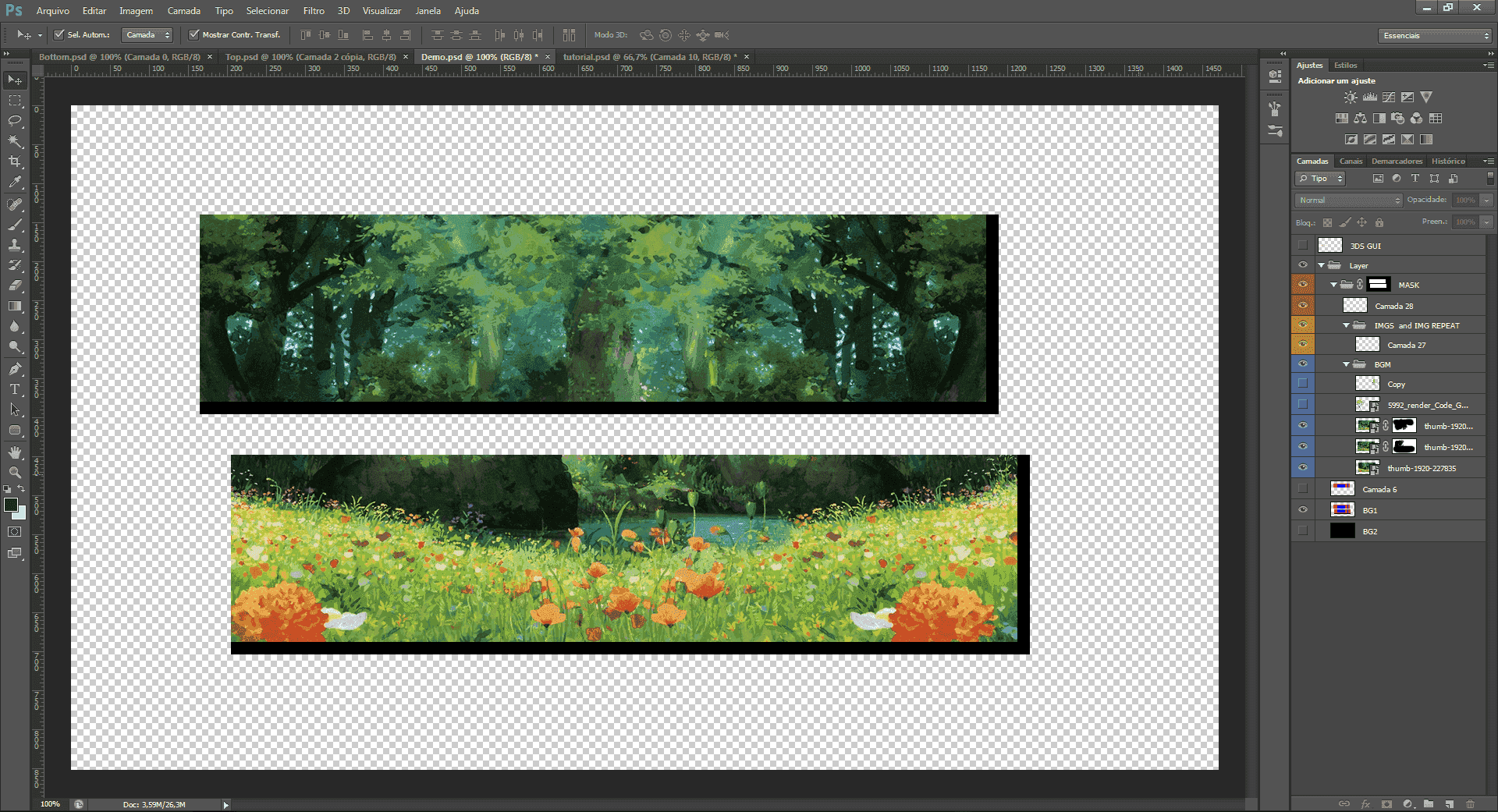
Task: Hide the Layer group
Action: point(1303,265)
